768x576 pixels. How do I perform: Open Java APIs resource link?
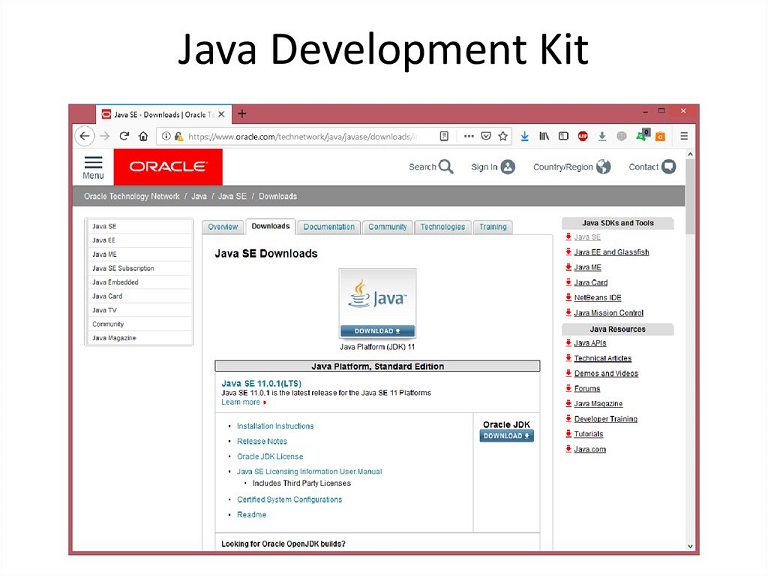pyautogui.click(x=590, y=343)
